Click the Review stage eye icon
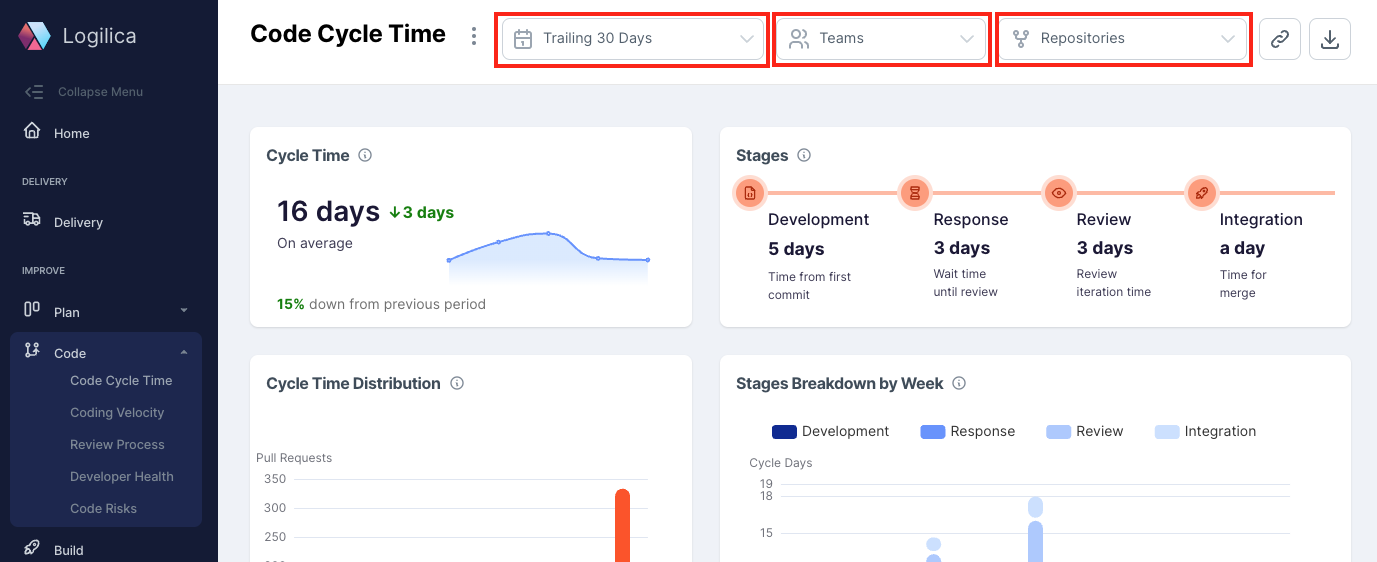 click(1059, 192)
